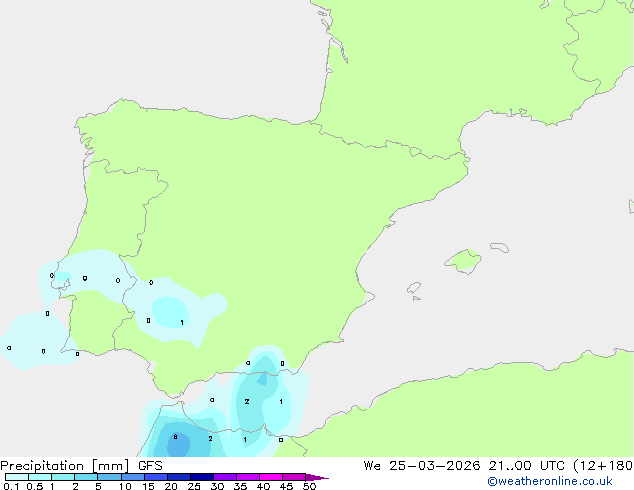Click the 'Precipitation [mm]' legend title
The image size is (634, 490).
pyautogui.click(x=64, y=466)
